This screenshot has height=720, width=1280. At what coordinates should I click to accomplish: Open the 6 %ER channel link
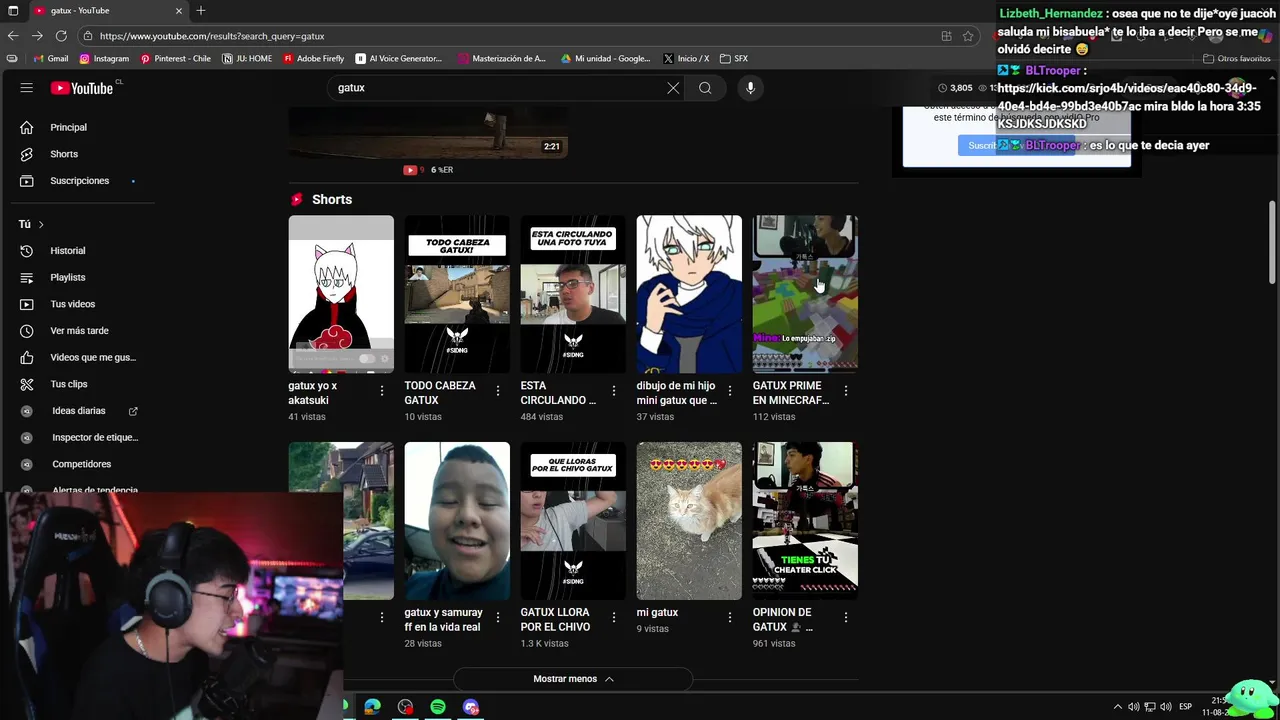coord(441,170)
